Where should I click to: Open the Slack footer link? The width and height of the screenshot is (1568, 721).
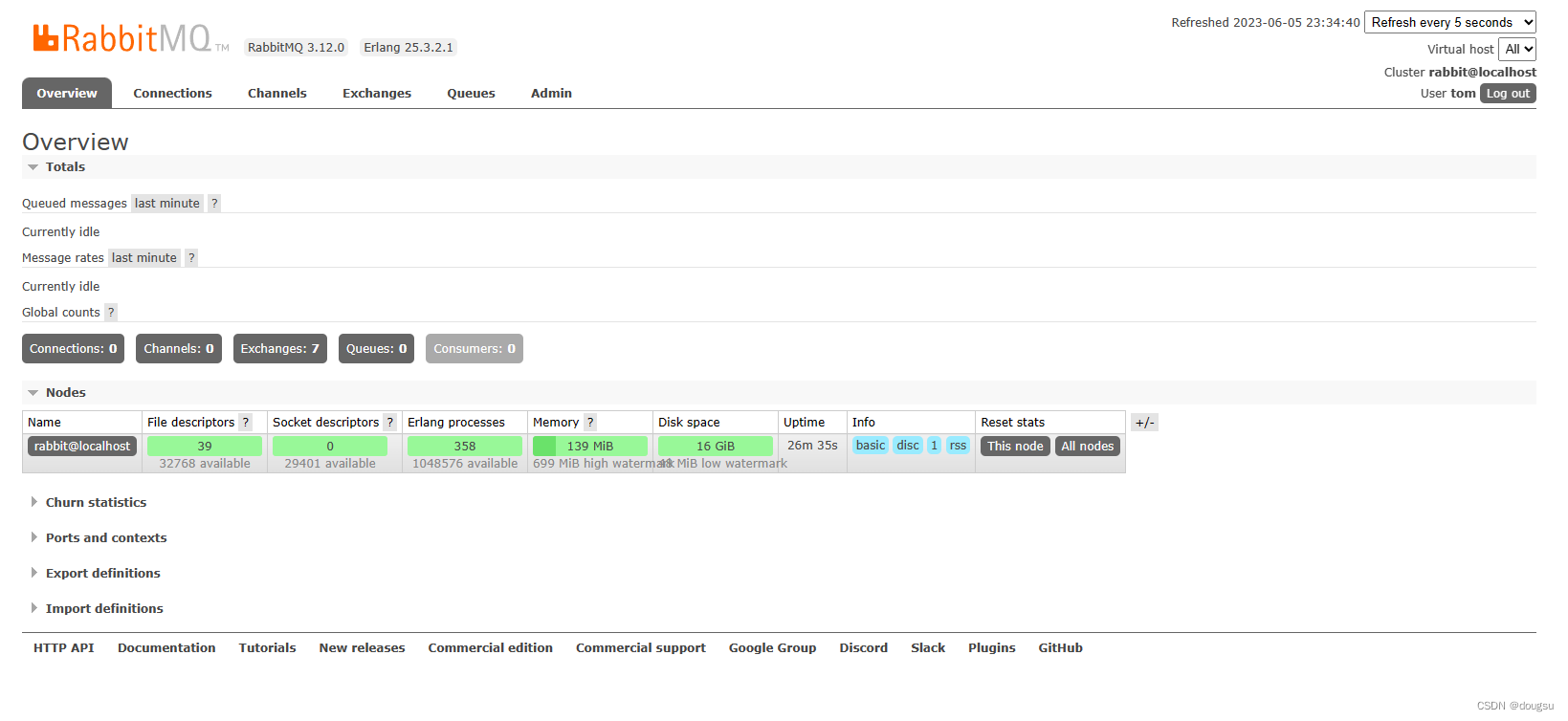point(928,648)
